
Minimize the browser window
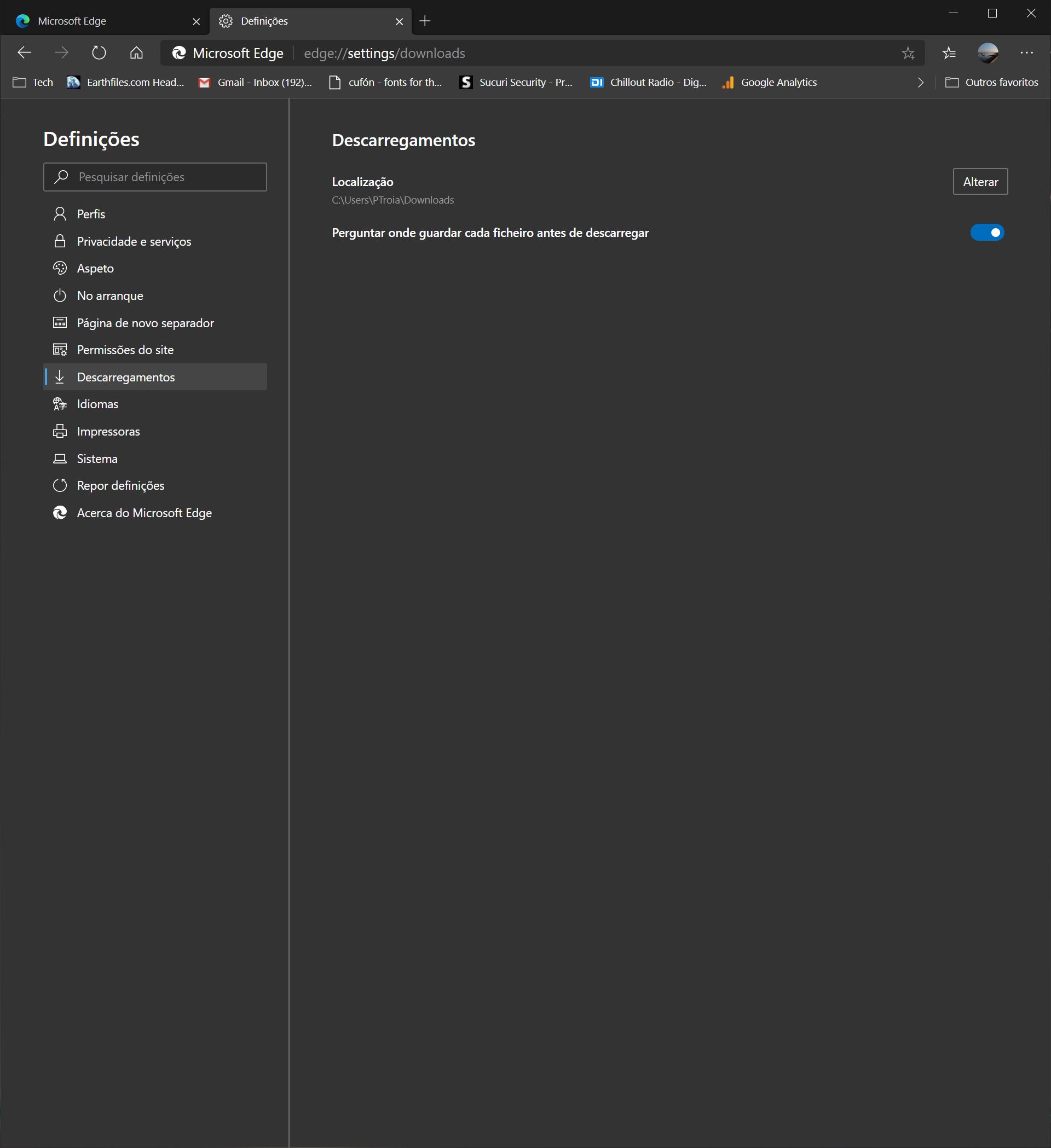954,13
